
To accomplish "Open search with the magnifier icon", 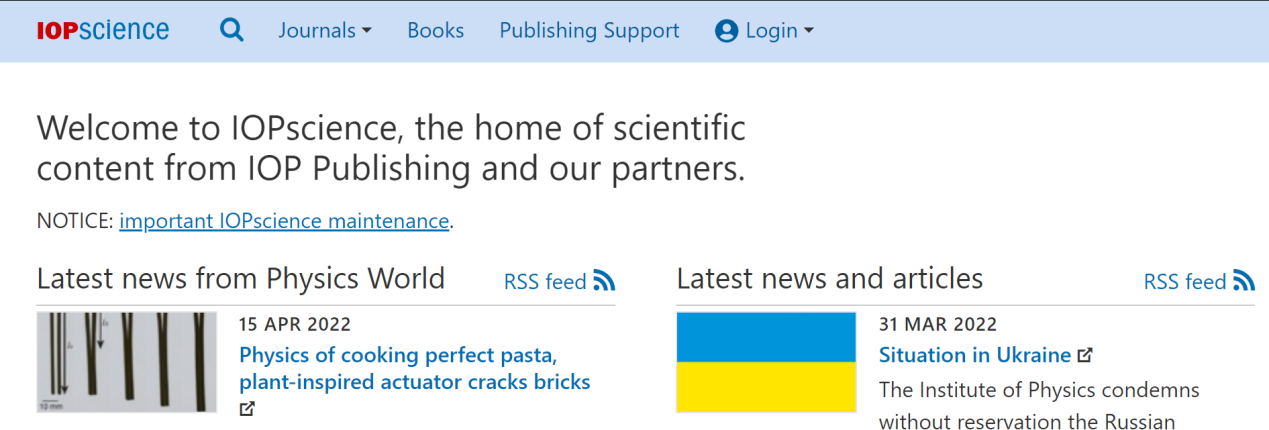I will pos(232,31).
